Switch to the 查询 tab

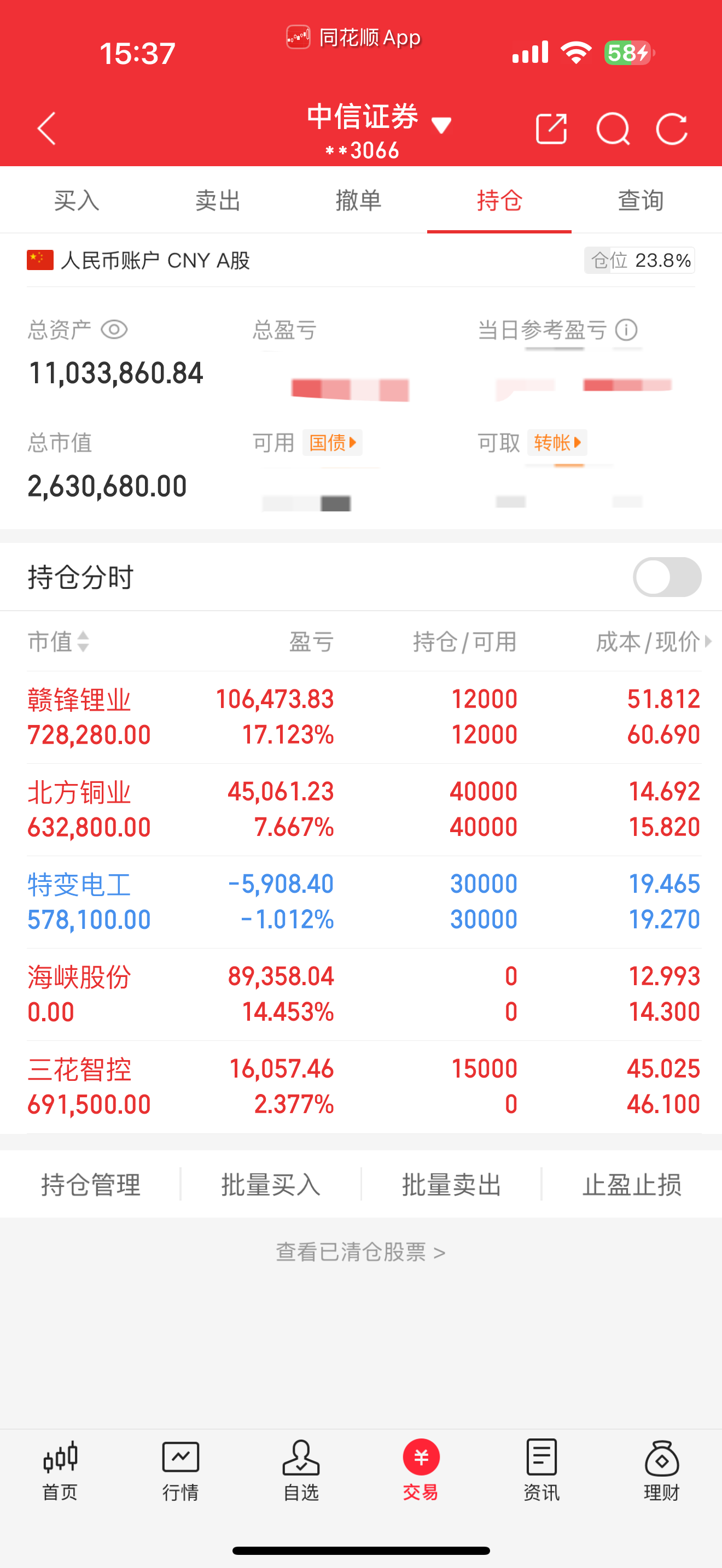click(x=641, y=200)
